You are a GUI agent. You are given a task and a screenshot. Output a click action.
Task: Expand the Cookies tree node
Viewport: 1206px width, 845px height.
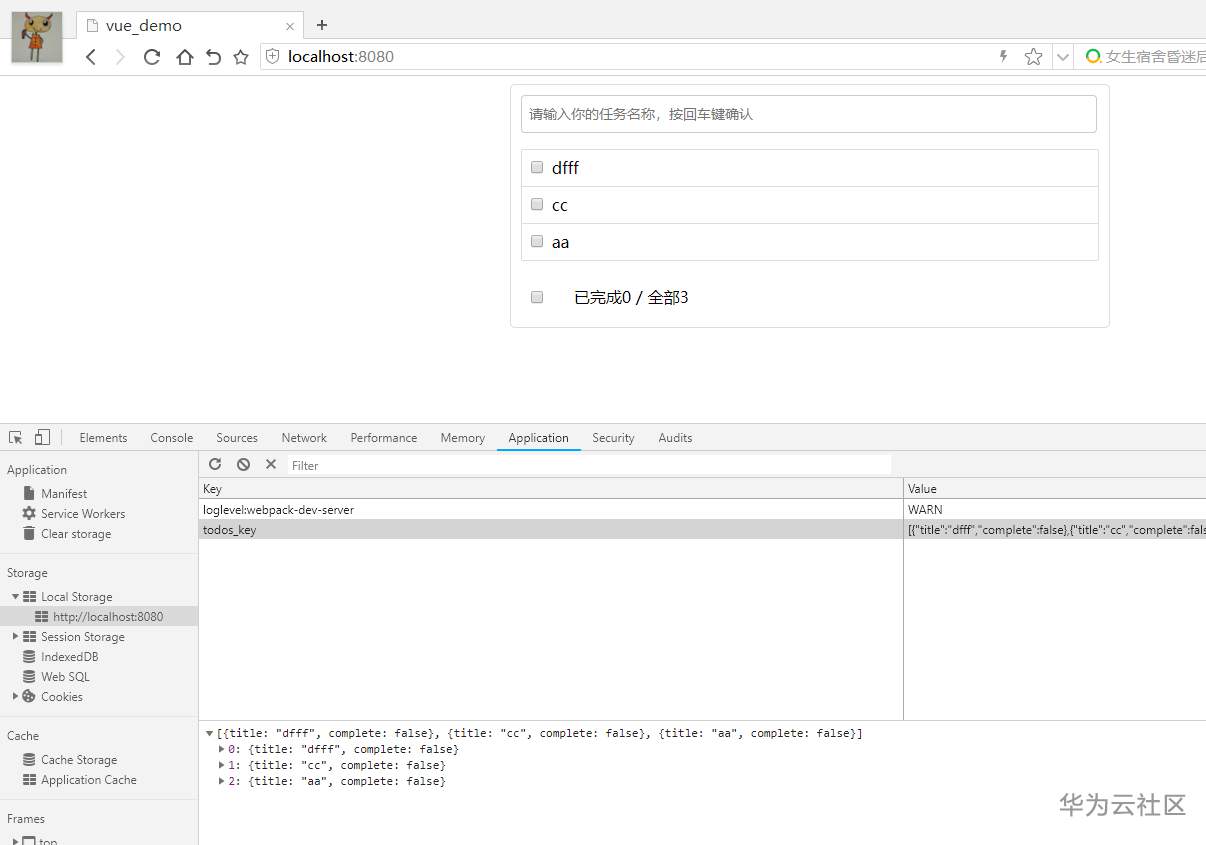pyautogui.click(x=16, y=697)
